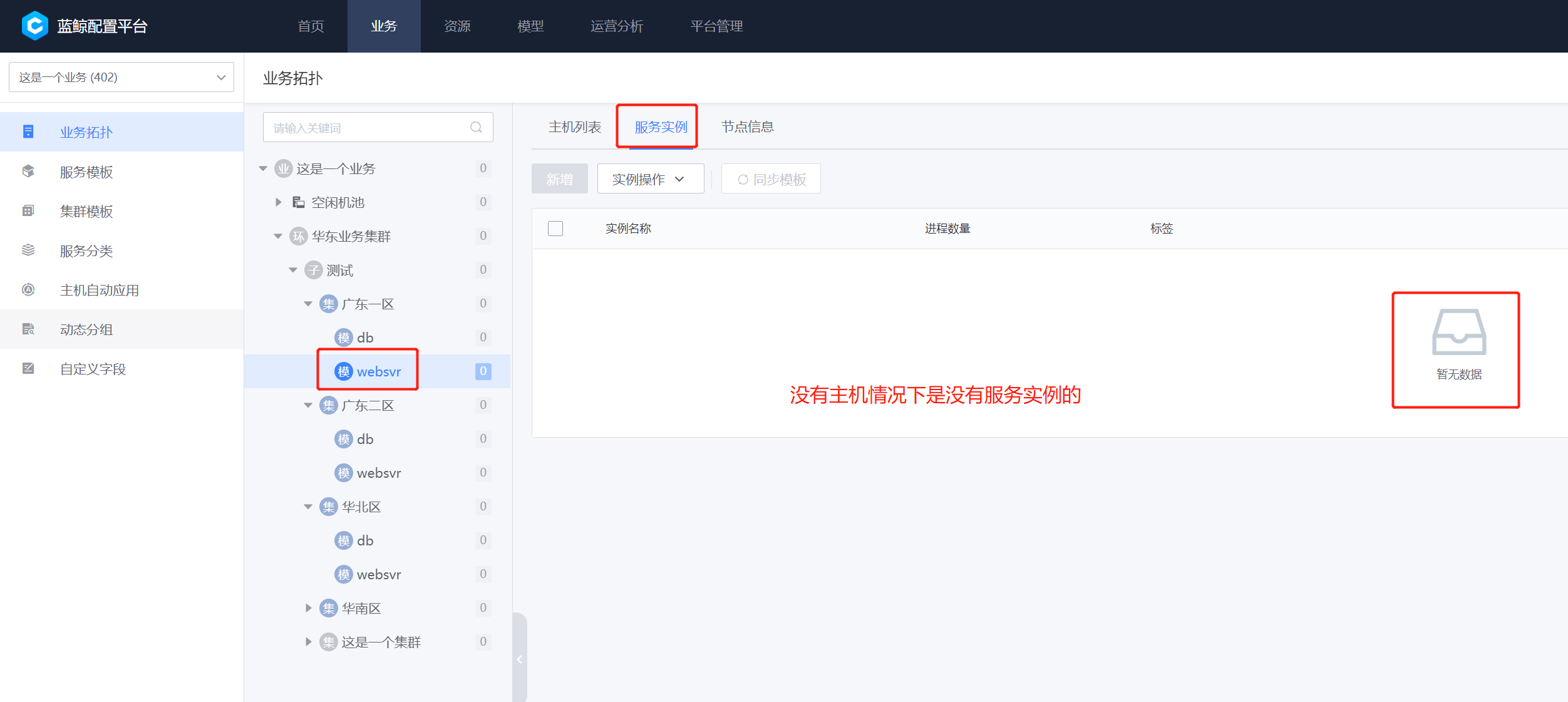Open the 这是一个业务 (402) business selector
1568x702 pixels.
coord(121,77)
